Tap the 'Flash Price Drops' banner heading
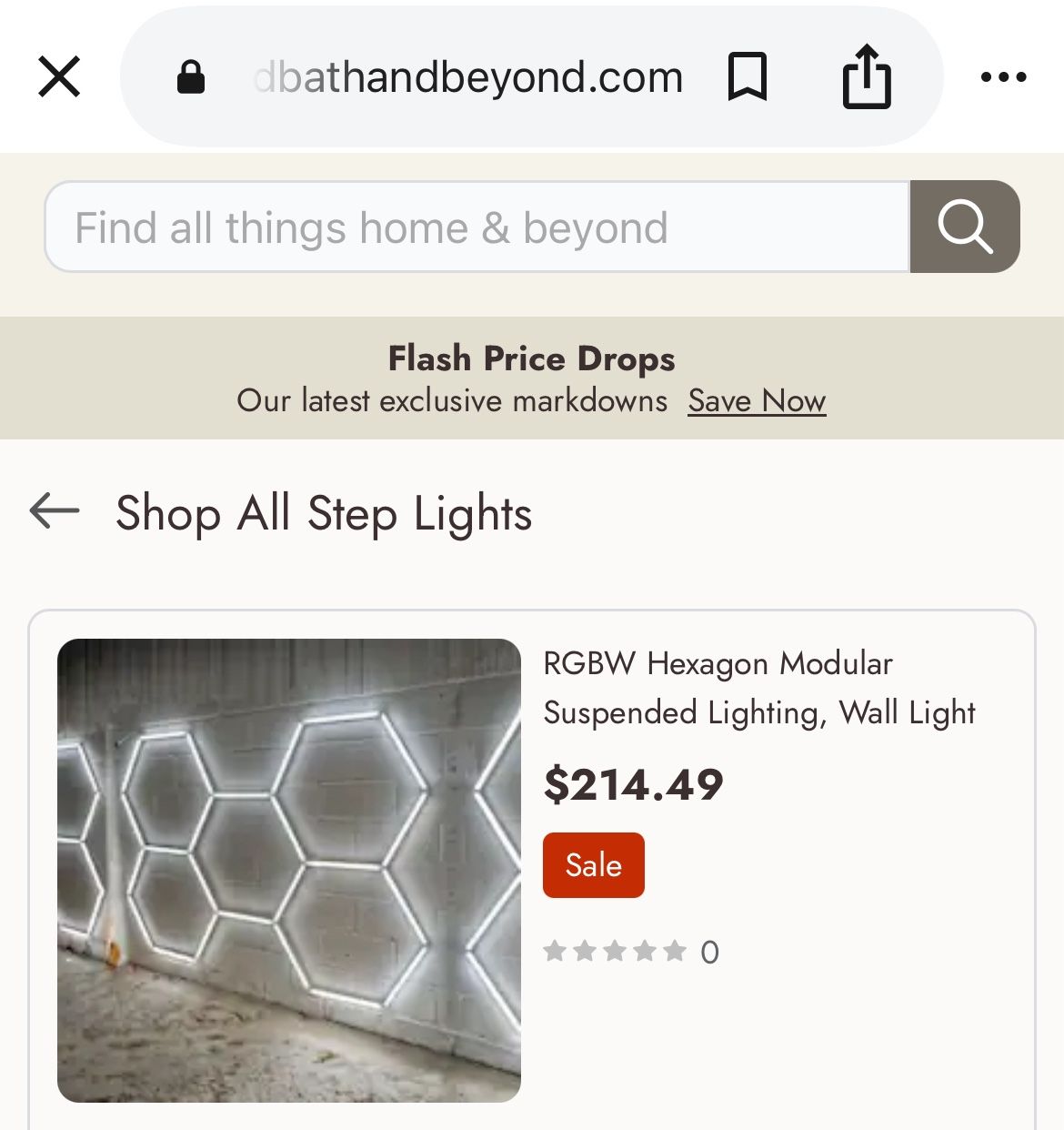 pos(531,358)
